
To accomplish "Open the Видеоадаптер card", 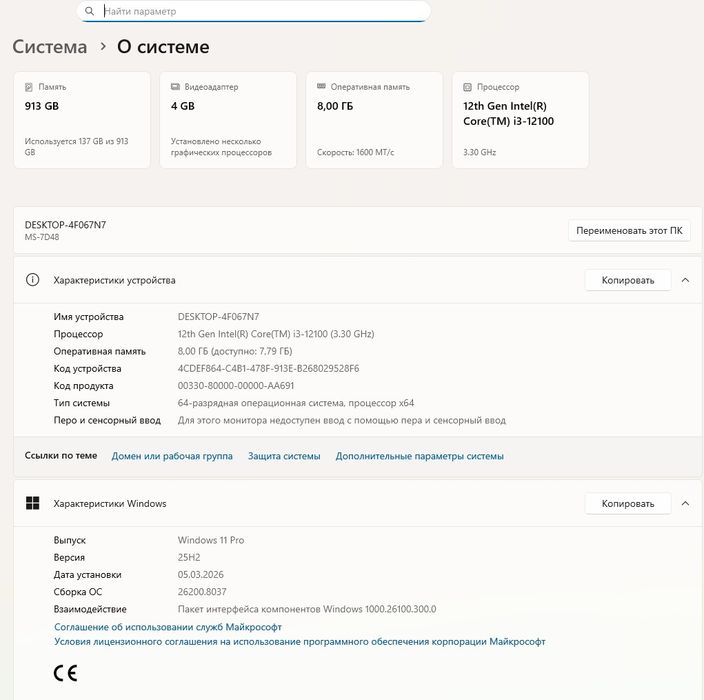I will tap(228, 120).
